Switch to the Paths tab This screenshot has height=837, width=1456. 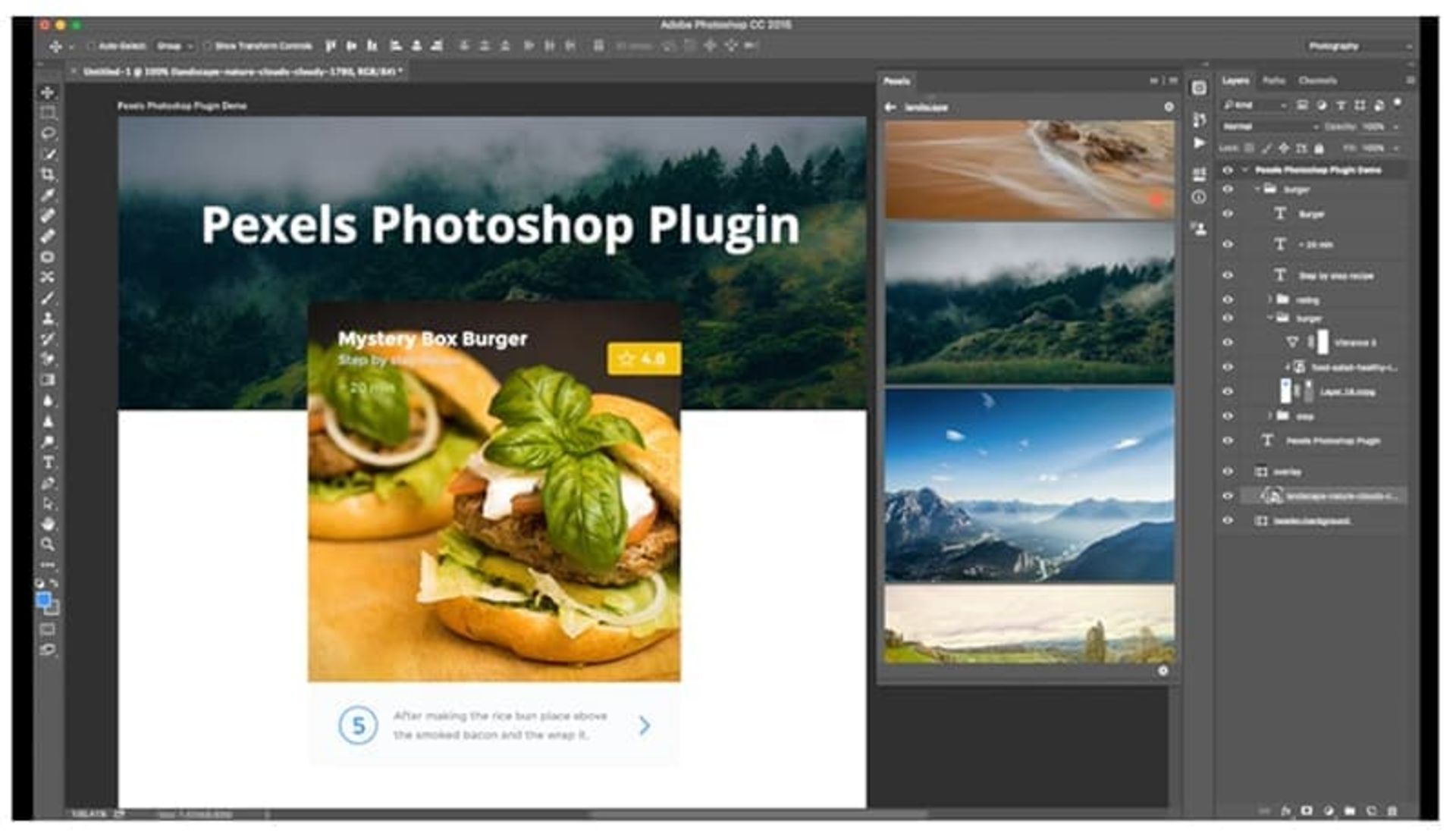pyautogui.click(x=1273, y=80)
